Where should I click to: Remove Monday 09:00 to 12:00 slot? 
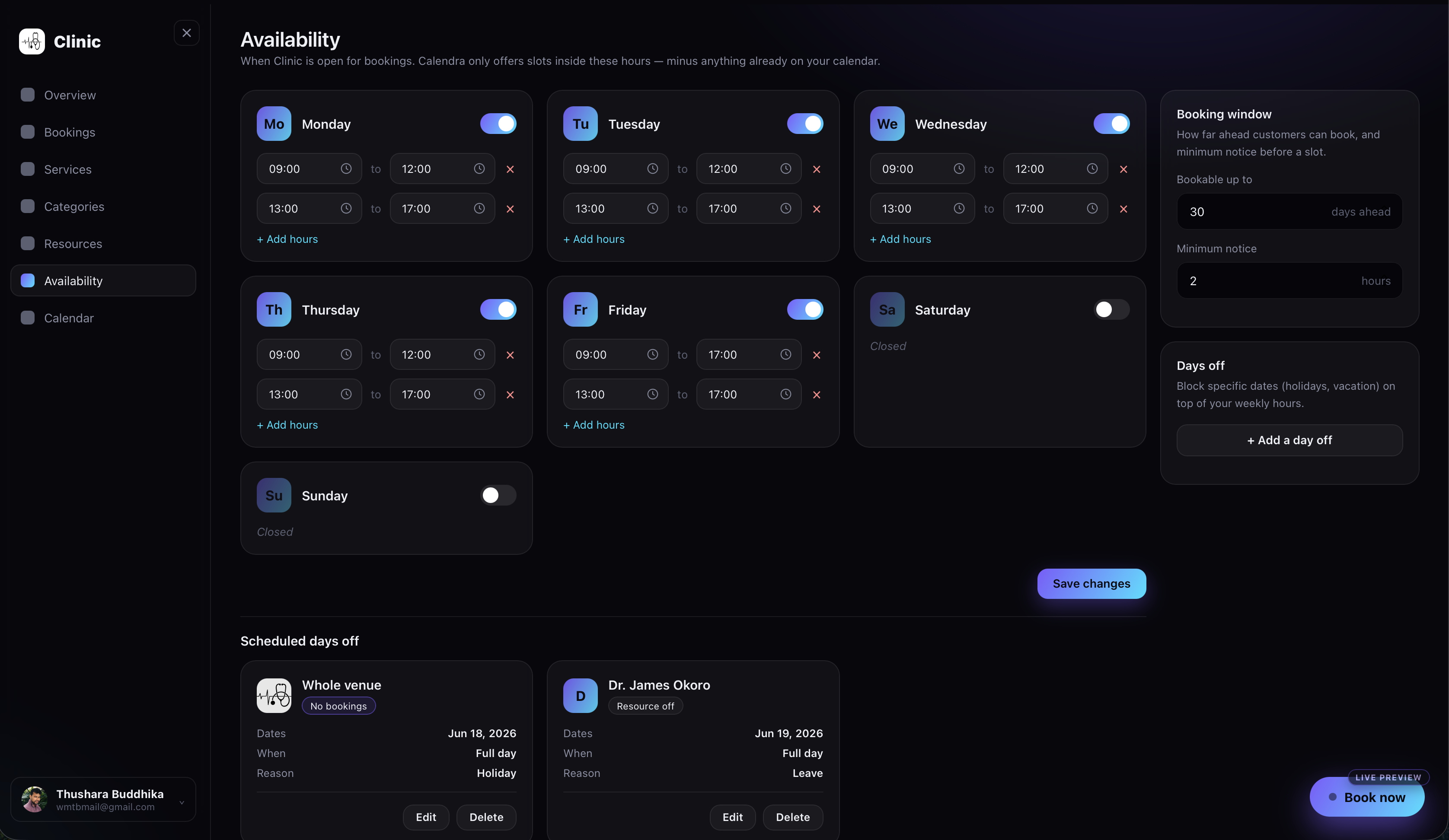point(510,169)
